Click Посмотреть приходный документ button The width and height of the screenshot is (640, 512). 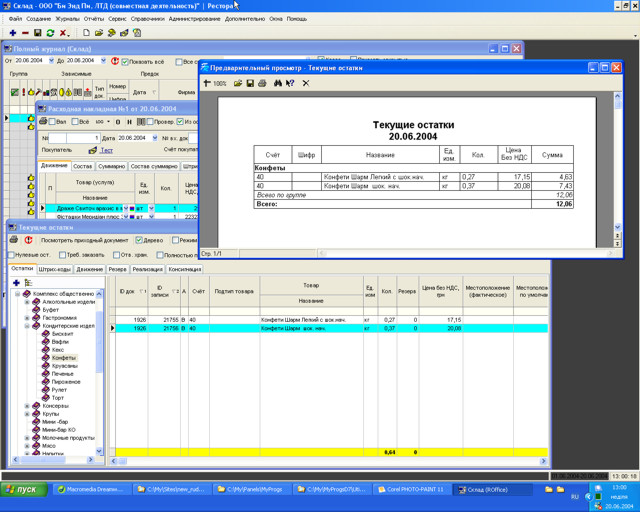pos(84,240)
